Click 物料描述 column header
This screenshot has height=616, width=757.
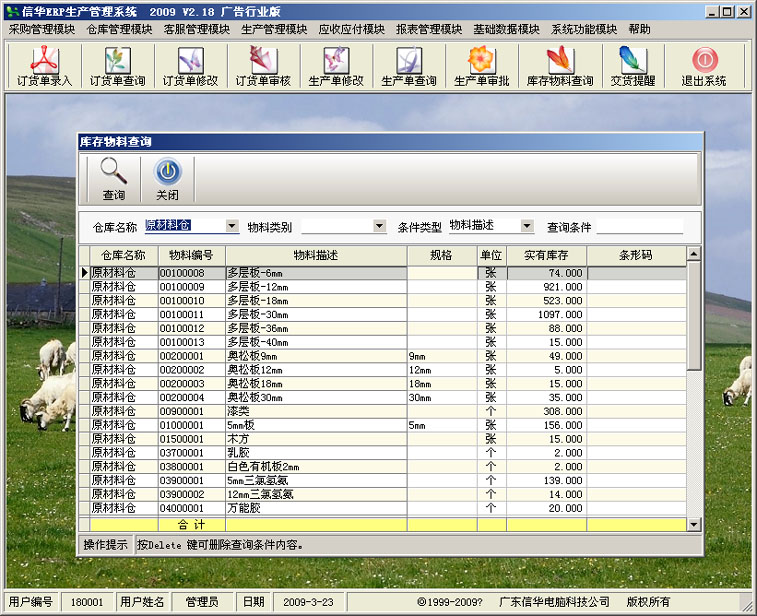[x=316, y=255]
